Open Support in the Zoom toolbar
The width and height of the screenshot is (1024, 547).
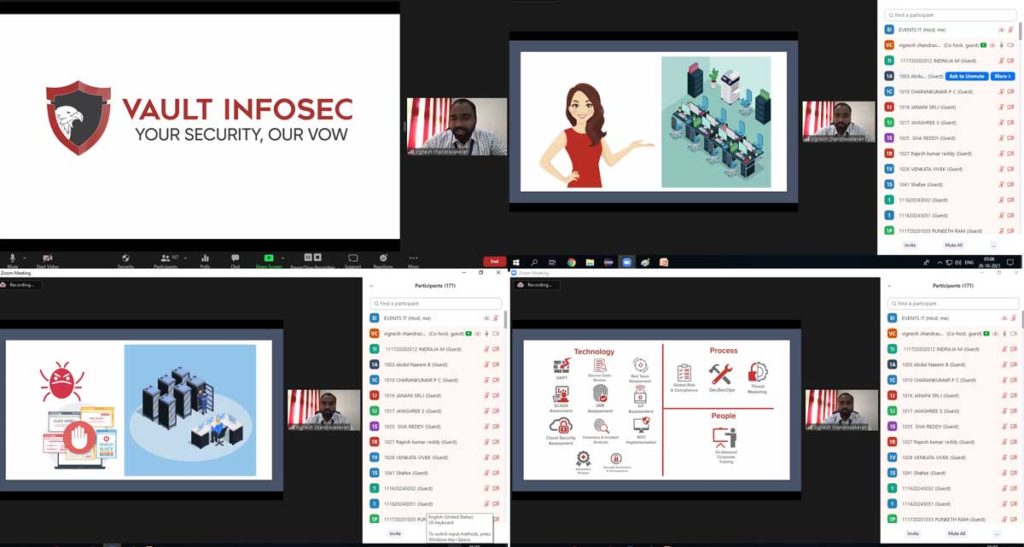coord(353,260)
